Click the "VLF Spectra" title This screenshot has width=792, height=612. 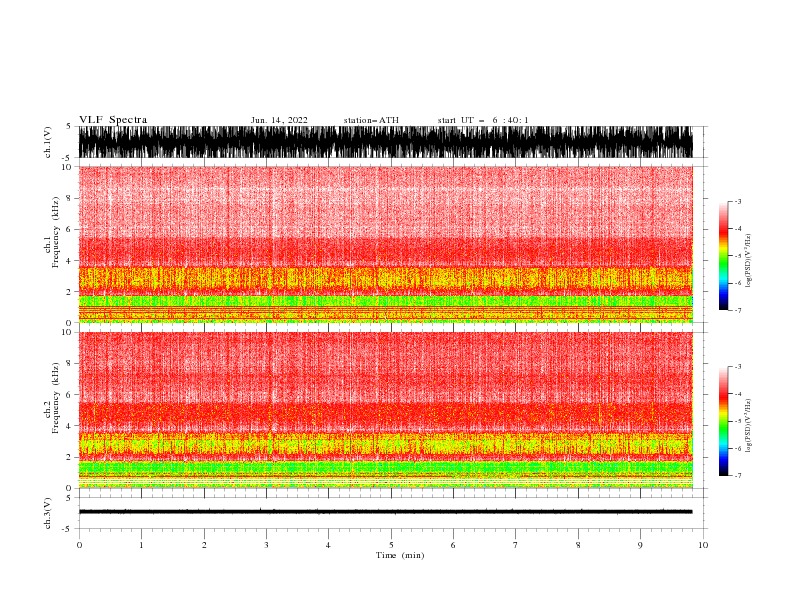click(x=113, y=120)
